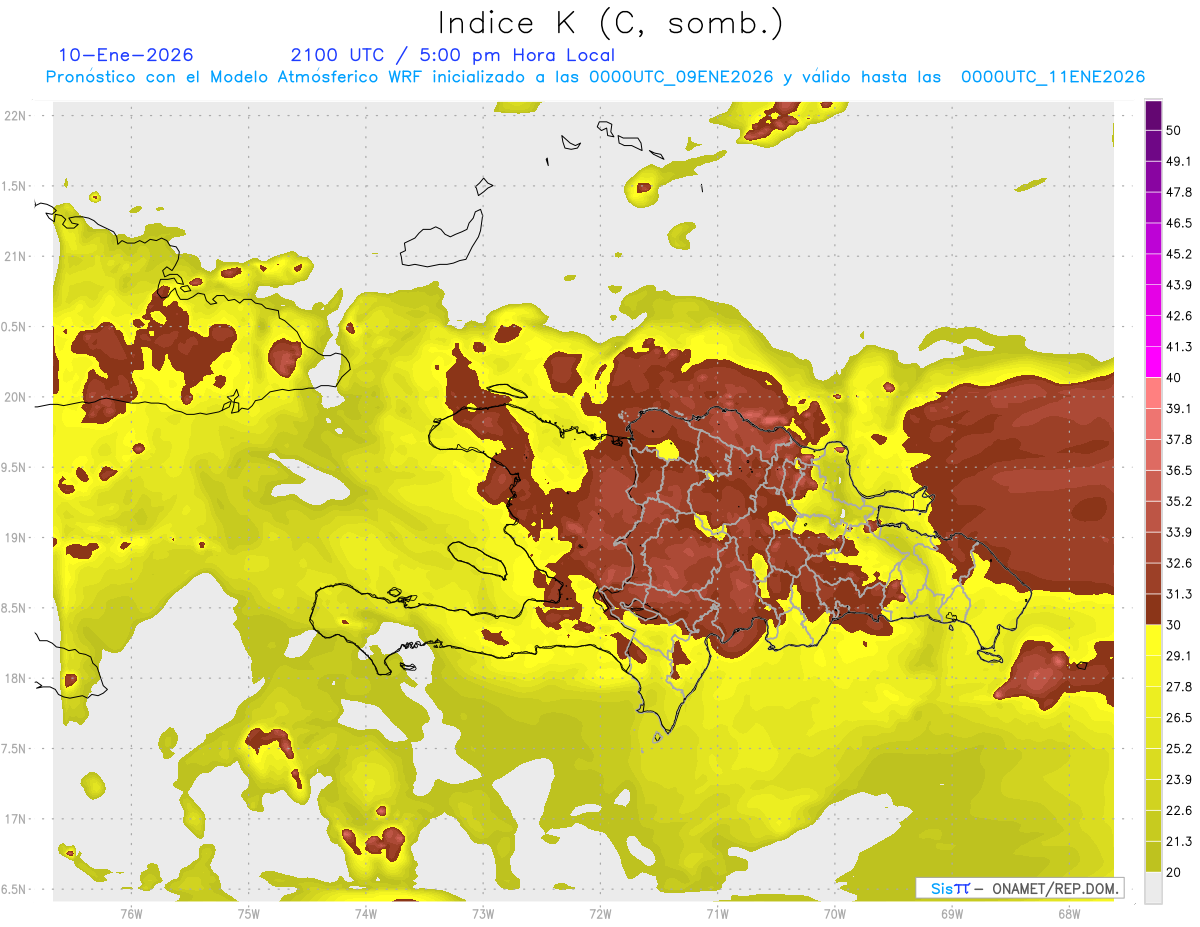
Task: Click the "50" color scale label
Action: pyautogui.click(x=1173, y=130)
